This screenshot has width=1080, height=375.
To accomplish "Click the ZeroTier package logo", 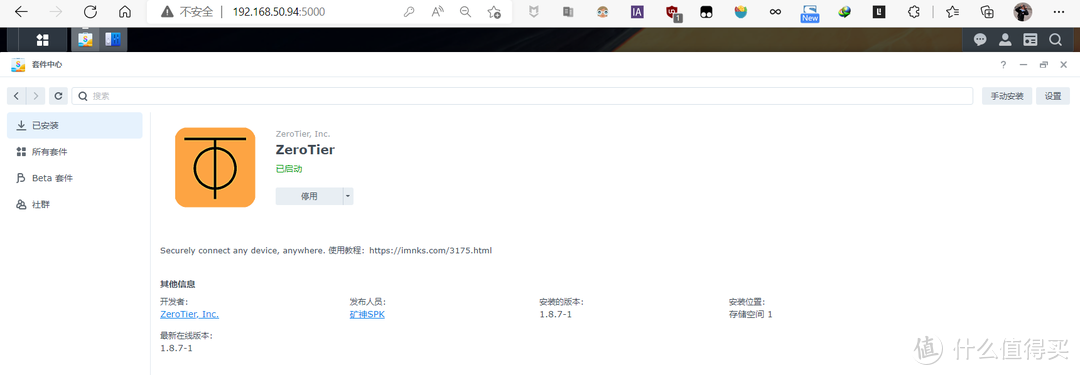I will coord(215,168).
